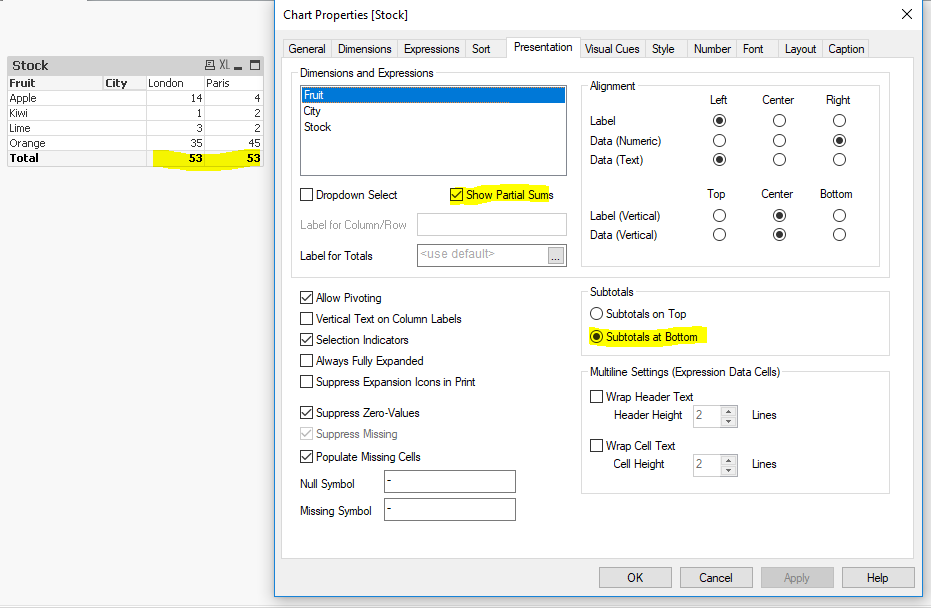Enable Vertical Text on Column Labels
The image size is (931, 608).
306,319
